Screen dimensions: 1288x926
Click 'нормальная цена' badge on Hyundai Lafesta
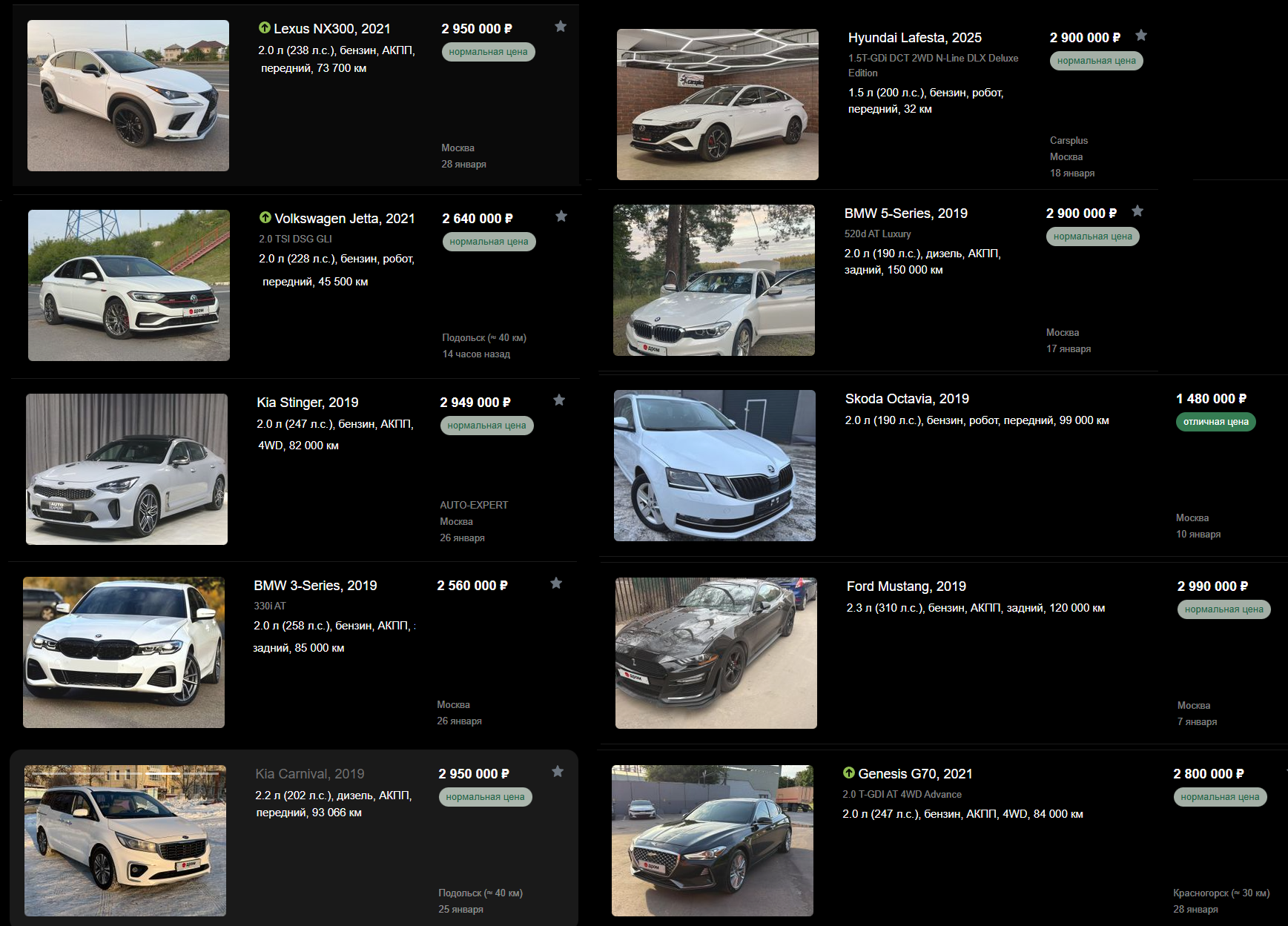1097,61
